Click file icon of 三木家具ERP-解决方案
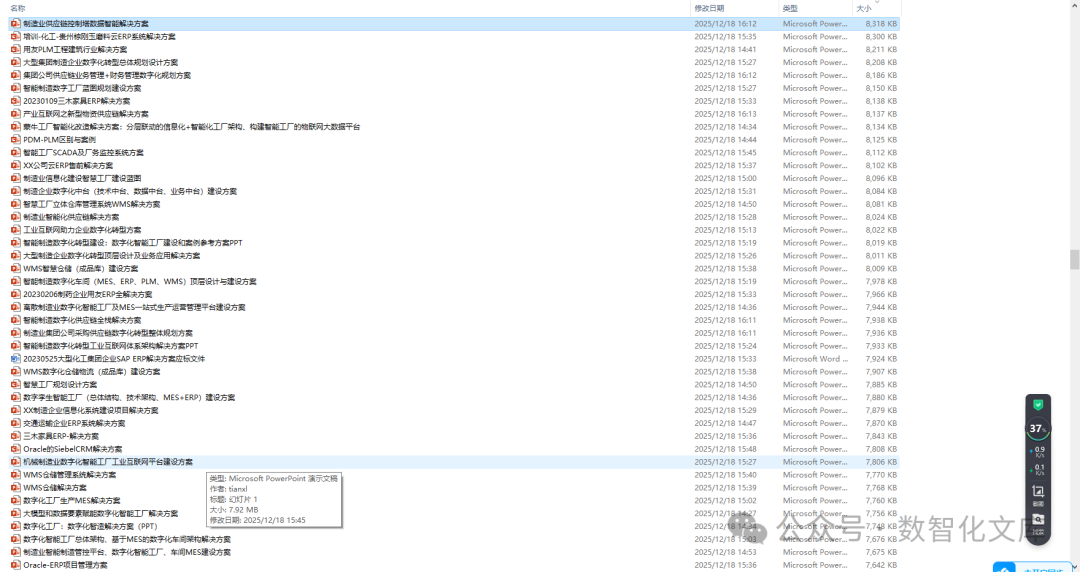The height and width of the screenshot is (572, 1080). 16,436
